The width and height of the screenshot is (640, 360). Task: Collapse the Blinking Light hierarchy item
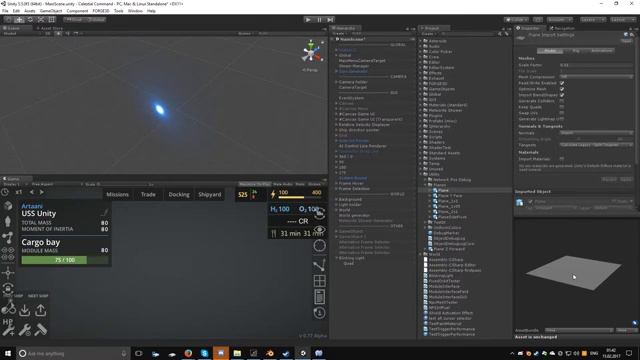[x=336, y=258]
